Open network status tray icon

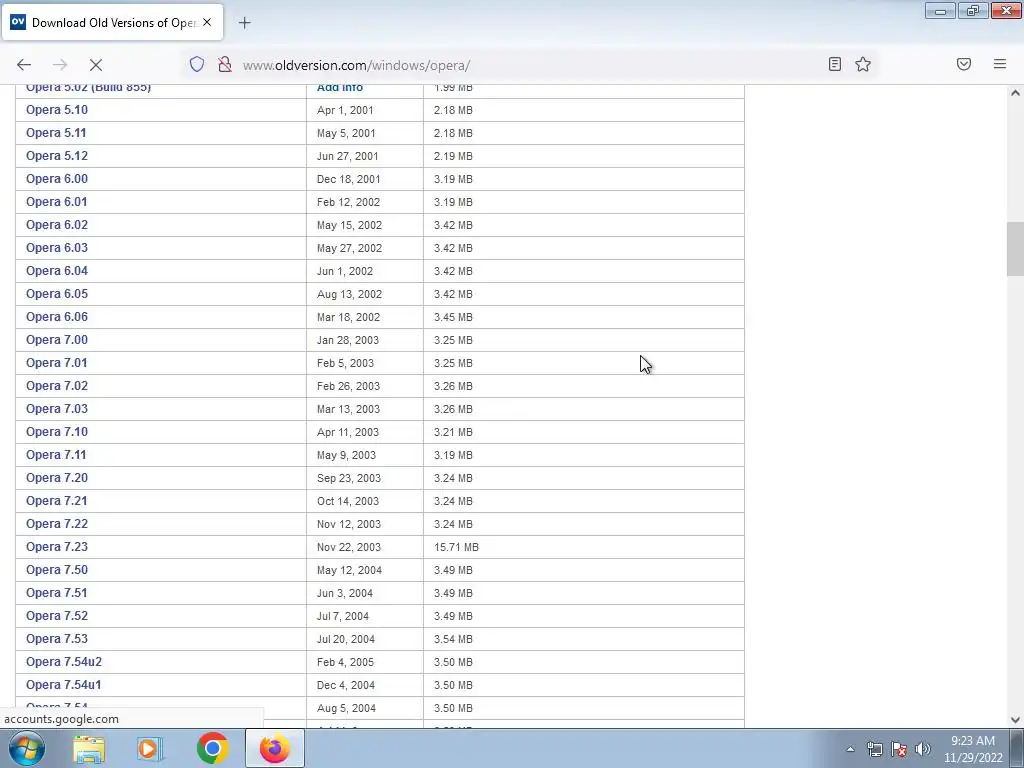pos(874,749)
